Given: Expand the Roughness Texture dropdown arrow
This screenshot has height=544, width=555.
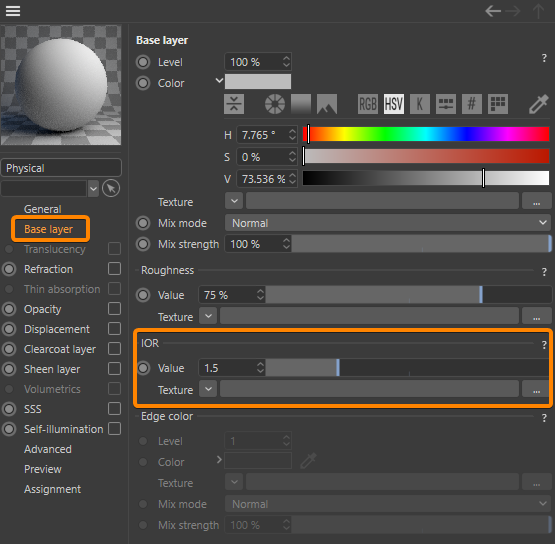Looking at the screenshot, I should pyautogui.click(x=208, y=316).
